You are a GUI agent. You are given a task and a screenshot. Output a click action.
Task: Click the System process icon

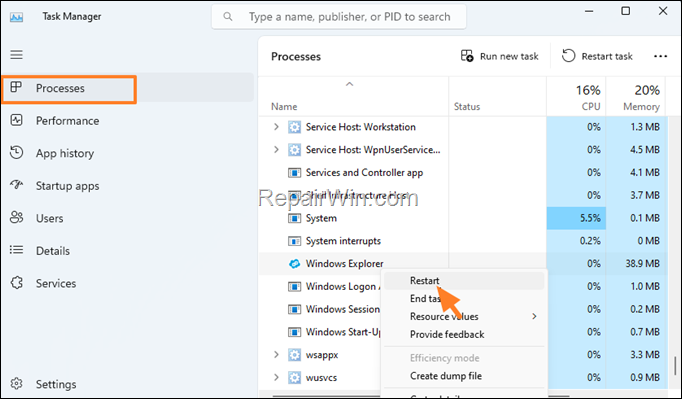tap(294, 218)
